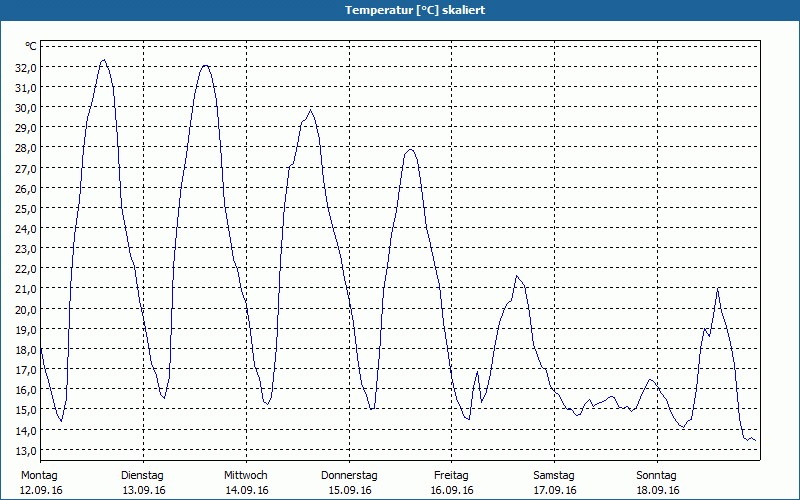Image resolution: width=800 pixels, height=500 pixels.
Task: Click the 23,0 y-axis value
Action: 26,249
